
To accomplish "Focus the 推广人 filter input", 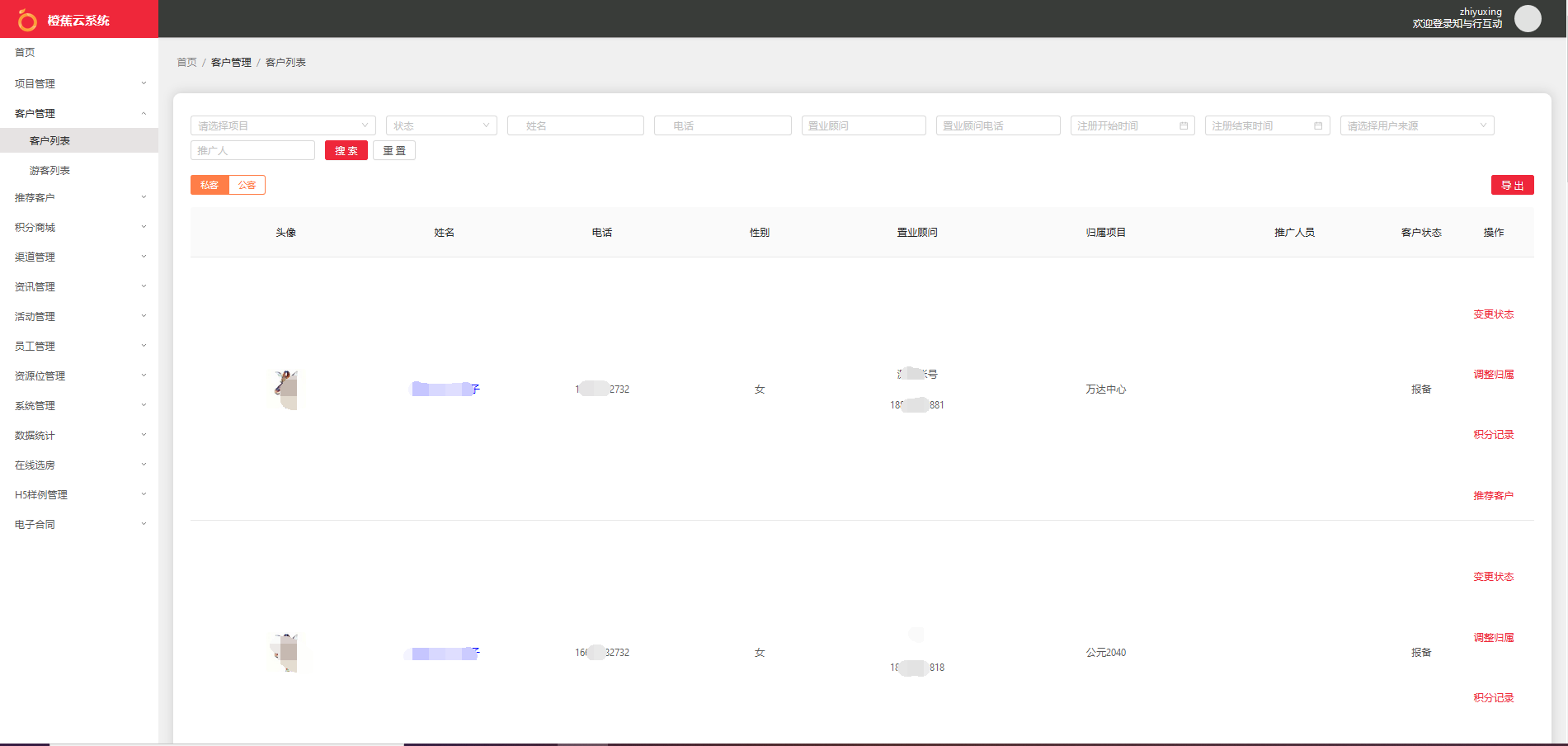I will [x=252, y=150].
